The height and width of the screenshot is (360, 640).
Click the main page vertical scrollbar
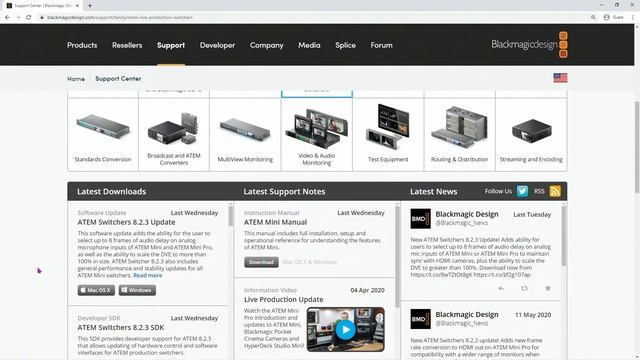coord(637,147)
